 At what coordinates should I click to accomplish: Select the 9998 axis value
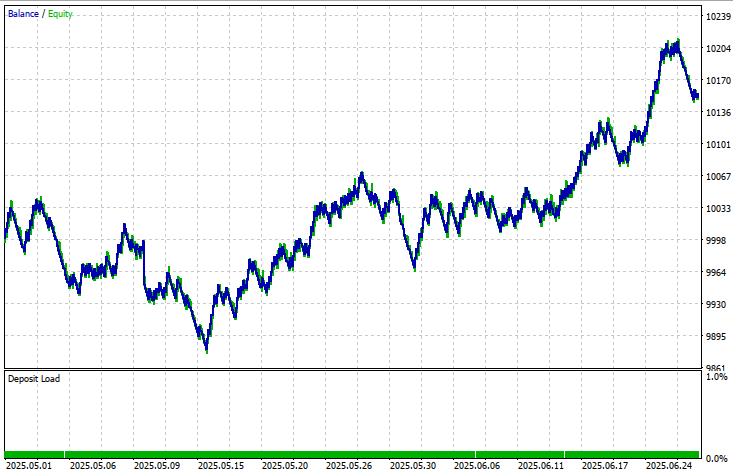(716, 240)
